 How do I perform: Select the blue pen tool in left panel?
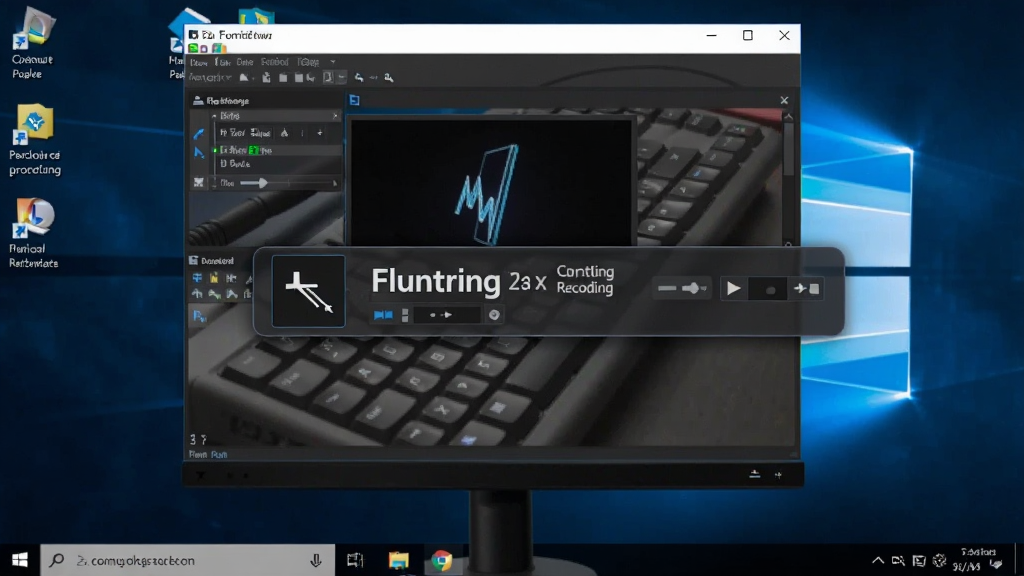(199, 134)
